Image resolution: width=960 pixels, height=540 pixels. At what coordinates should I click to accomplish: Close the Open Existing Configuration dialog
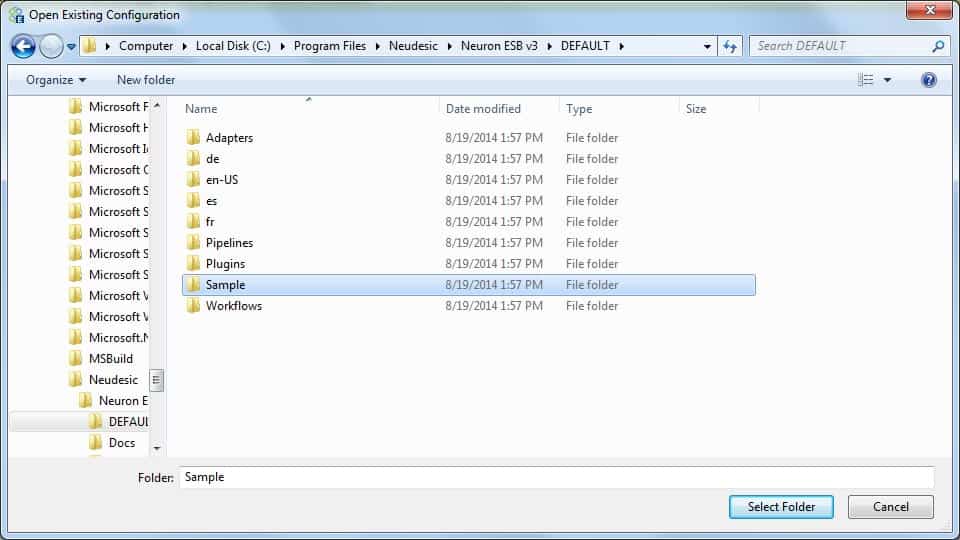929,10
